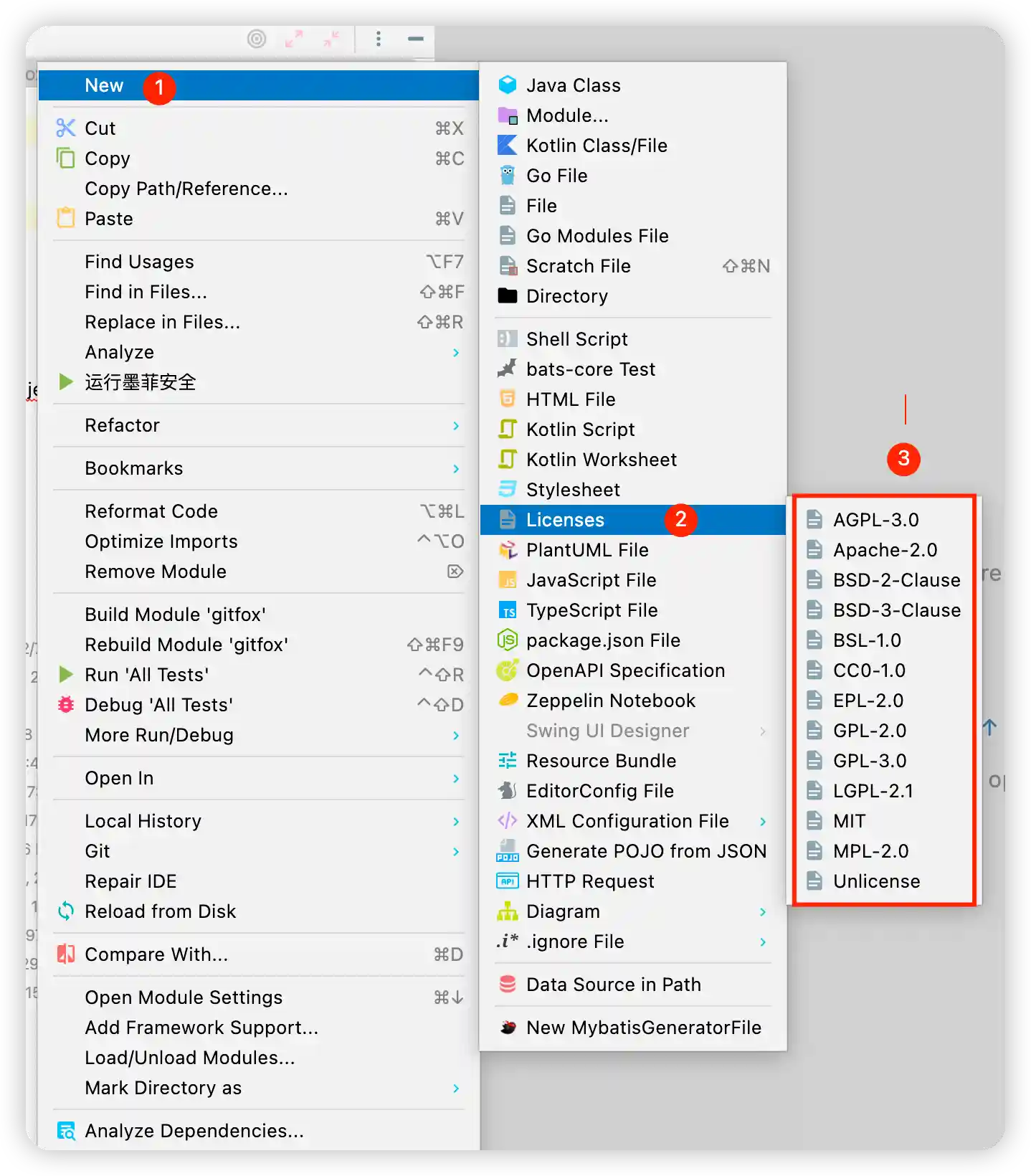Select New in the context menu
Image resolution: width=1031 pixels, height=1176 pixels.
click(259, 85)
